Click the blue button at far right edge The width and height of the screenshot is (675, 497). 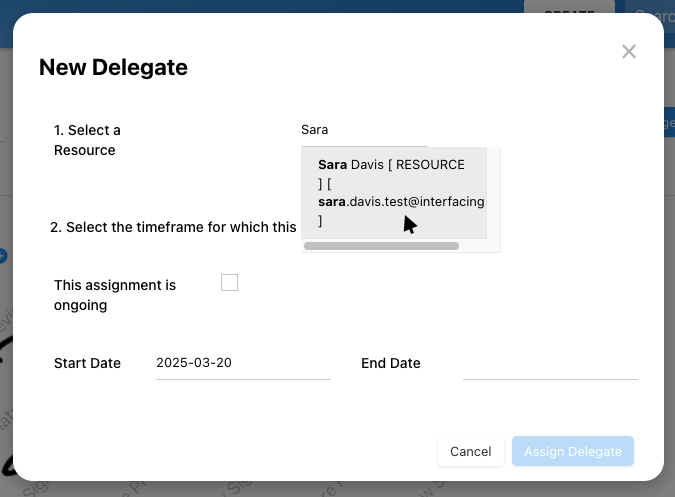click(x=669, y=124)
